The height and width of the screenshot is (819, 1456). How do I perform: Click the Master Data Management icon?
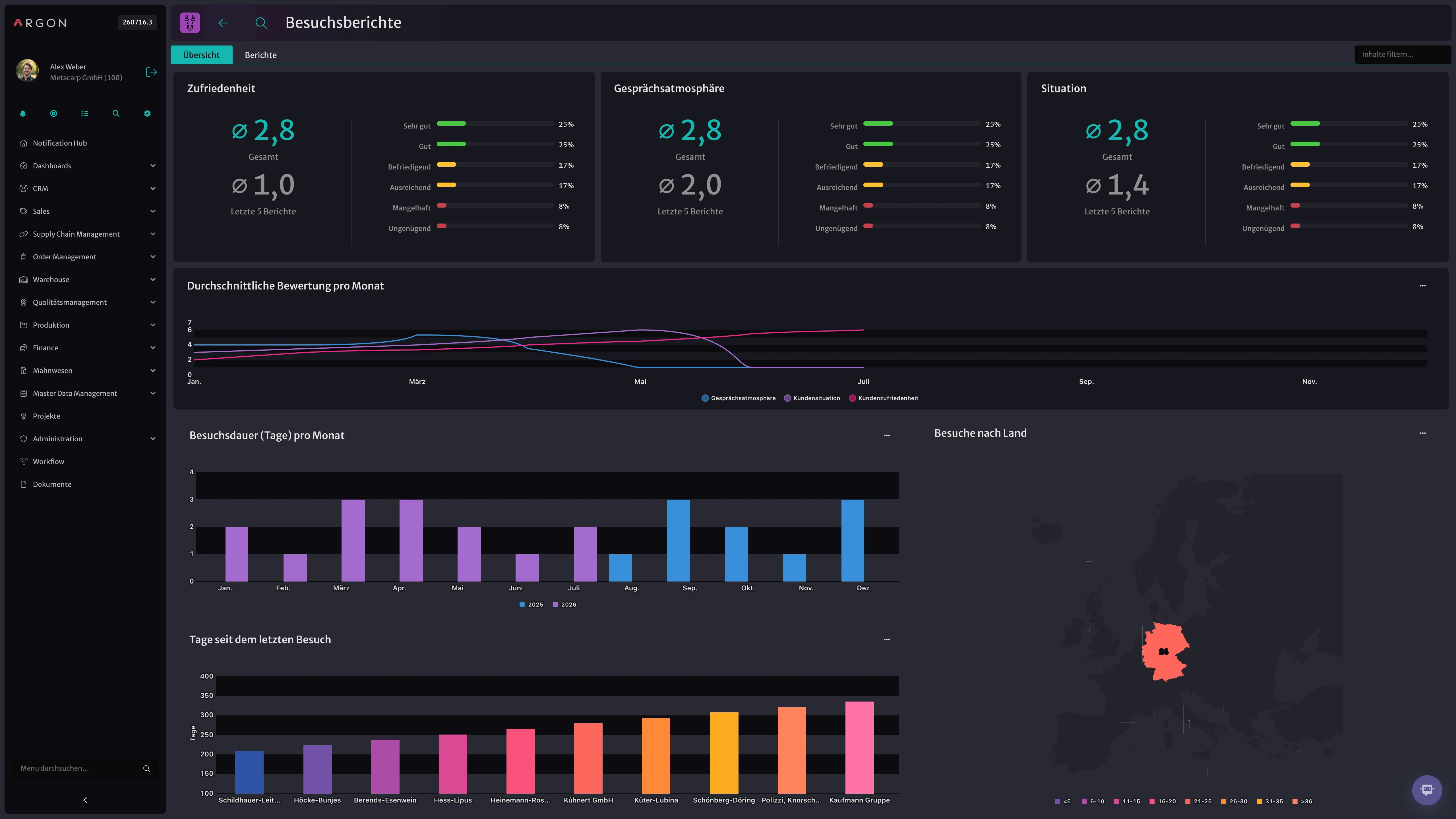point(23,393)
